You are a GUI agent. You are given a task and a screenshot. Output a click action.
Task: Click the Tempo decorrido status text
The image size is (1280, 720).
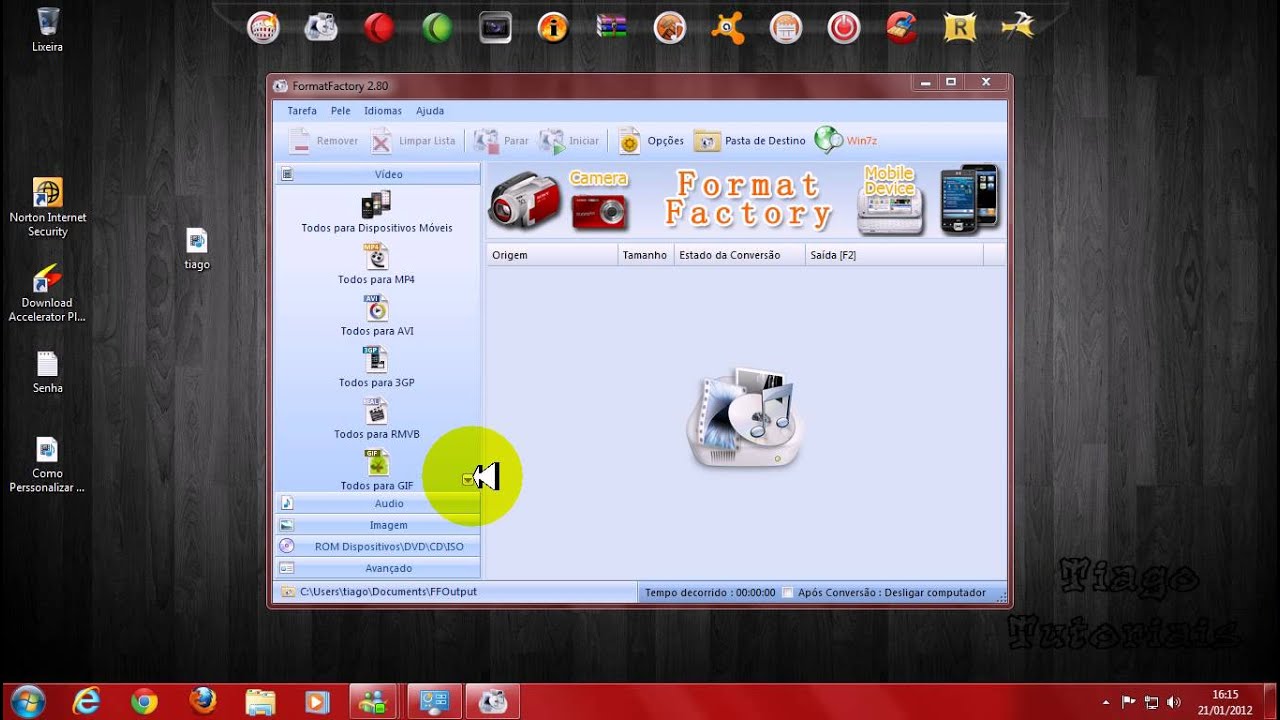coord(710,593)
